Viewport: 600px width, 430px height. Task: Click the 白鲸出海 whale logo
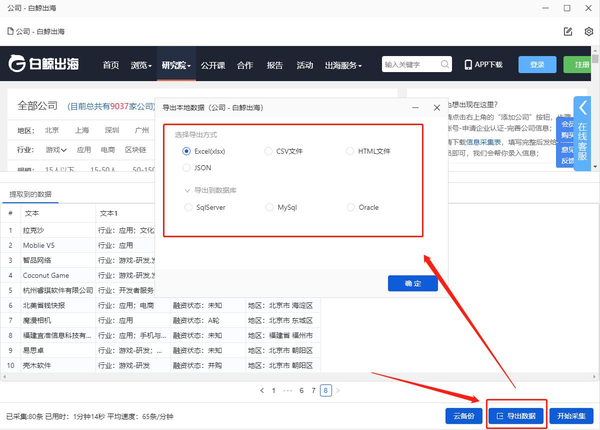[44, 64]
